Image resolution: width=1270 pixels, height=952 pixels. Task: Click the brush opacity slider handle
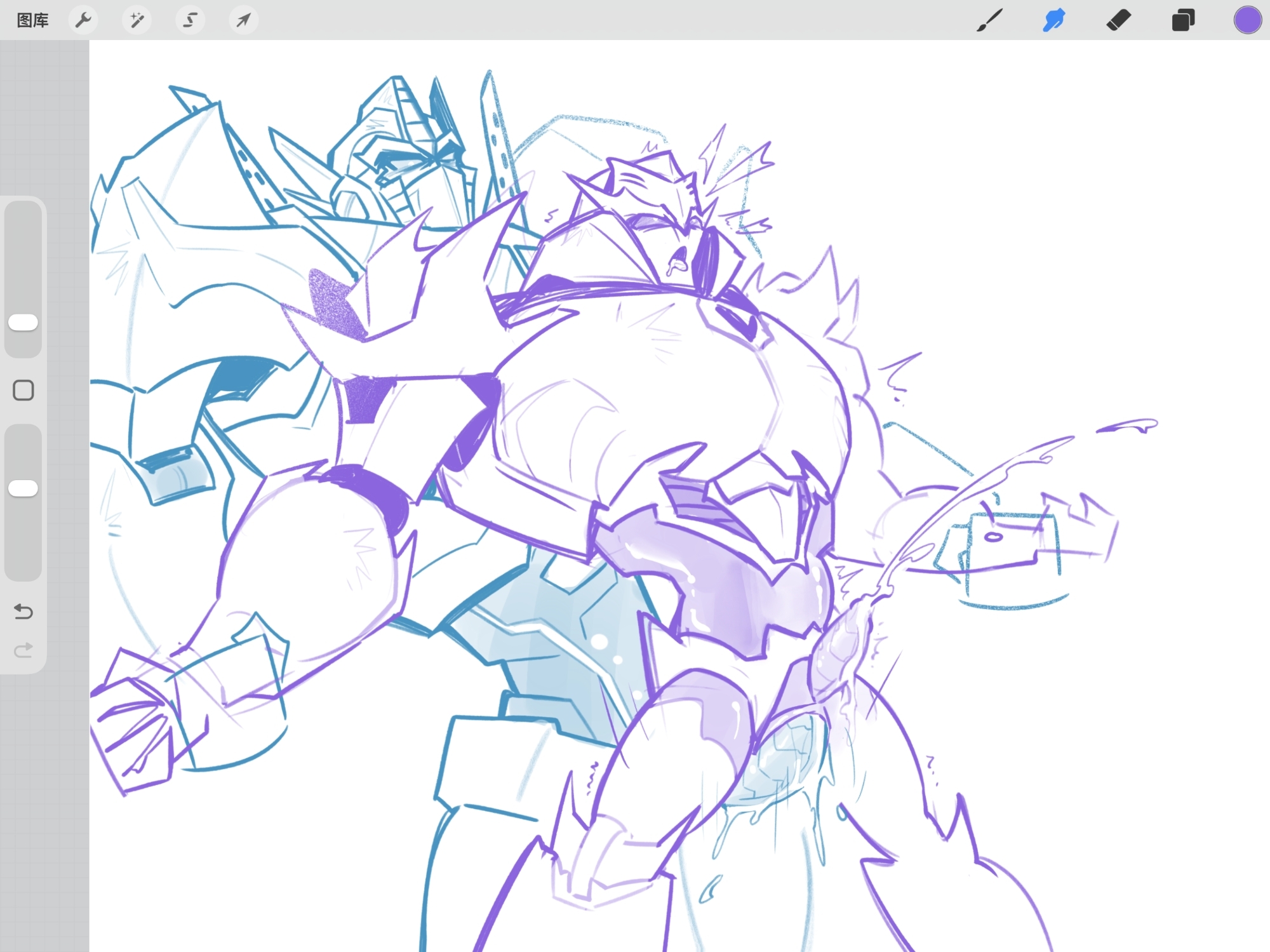pyautogui.click(x=23, y=488)
